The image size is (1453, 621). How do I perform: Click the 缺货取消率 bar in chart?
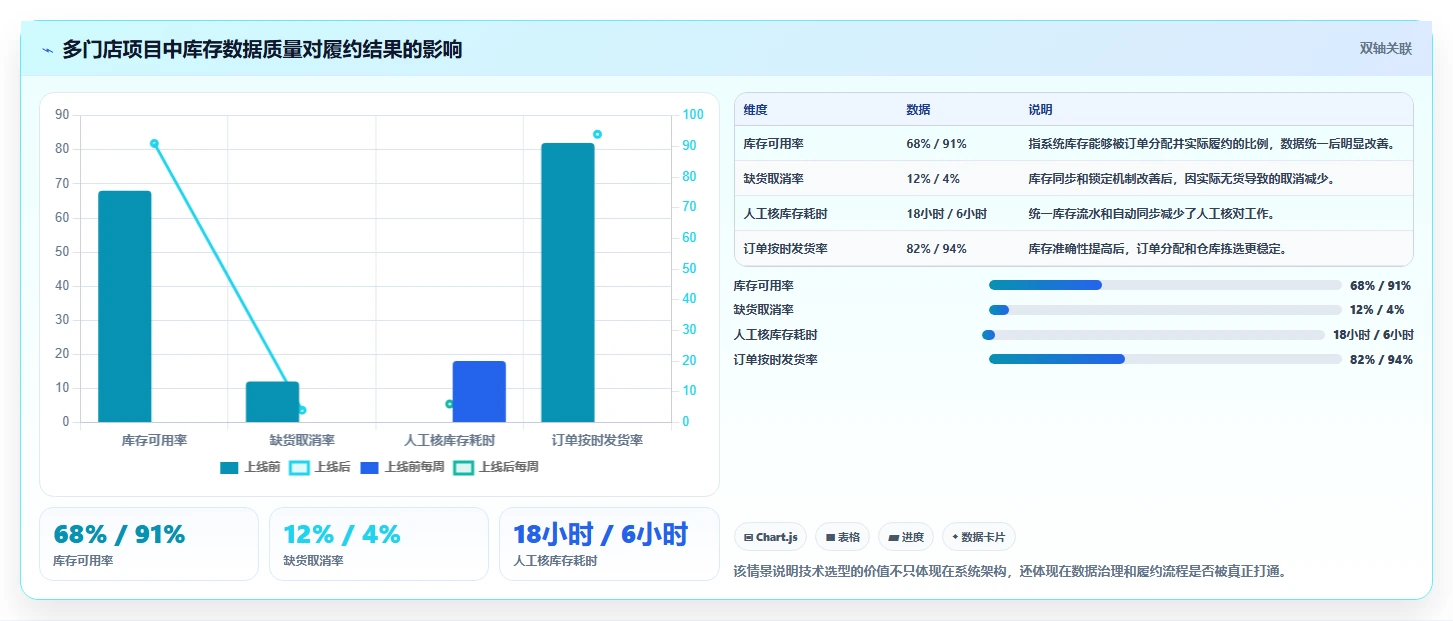coord(272,402)
